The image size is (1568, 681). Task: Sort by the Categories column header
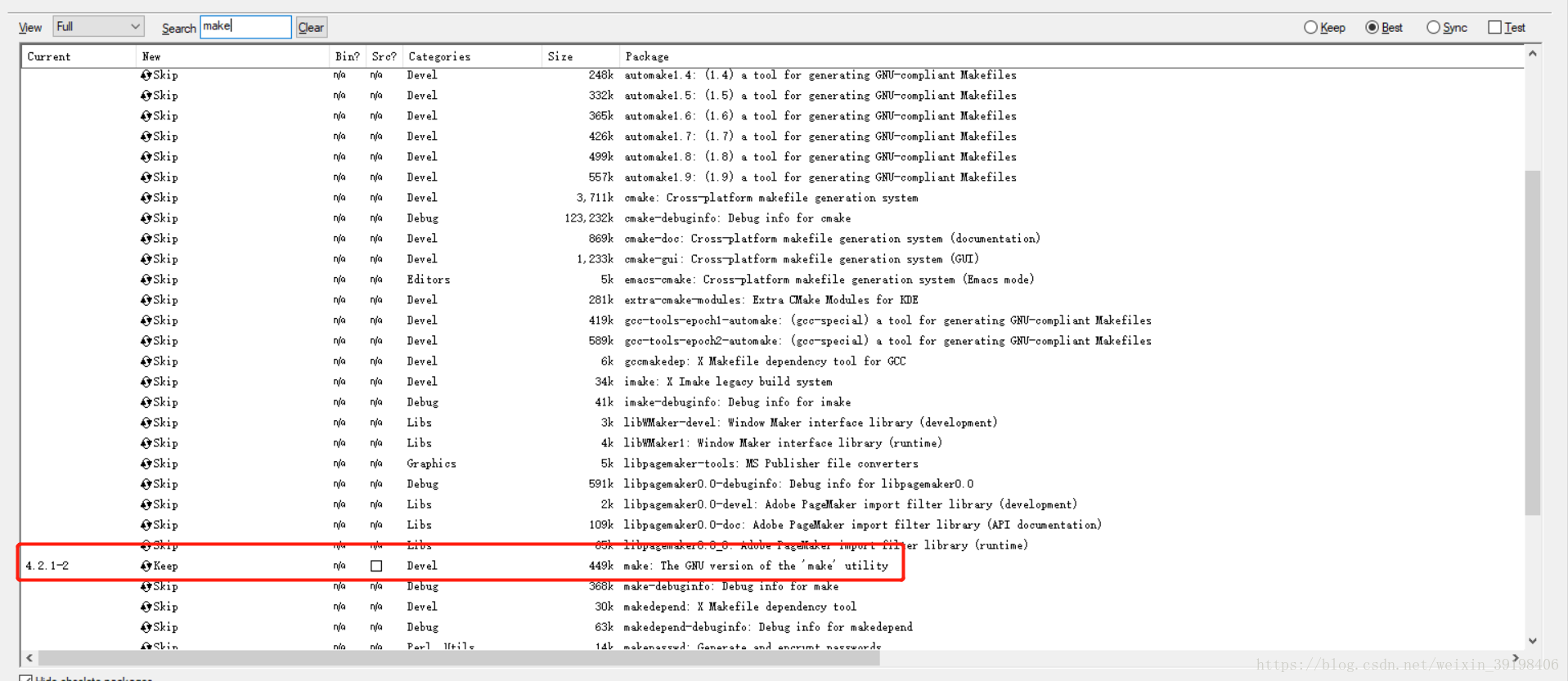(472, 56)
